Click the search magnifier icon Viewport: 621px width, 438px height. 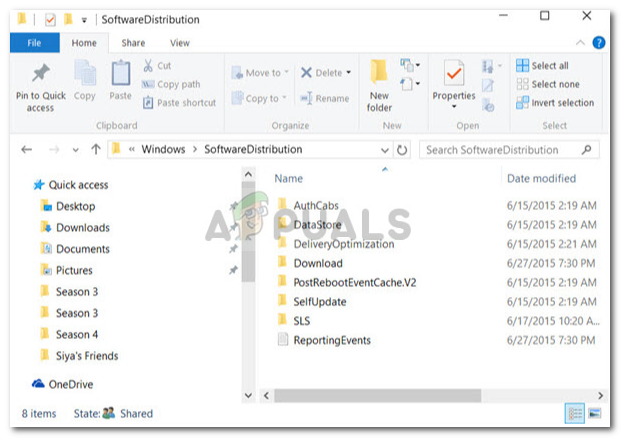[587, 150]
